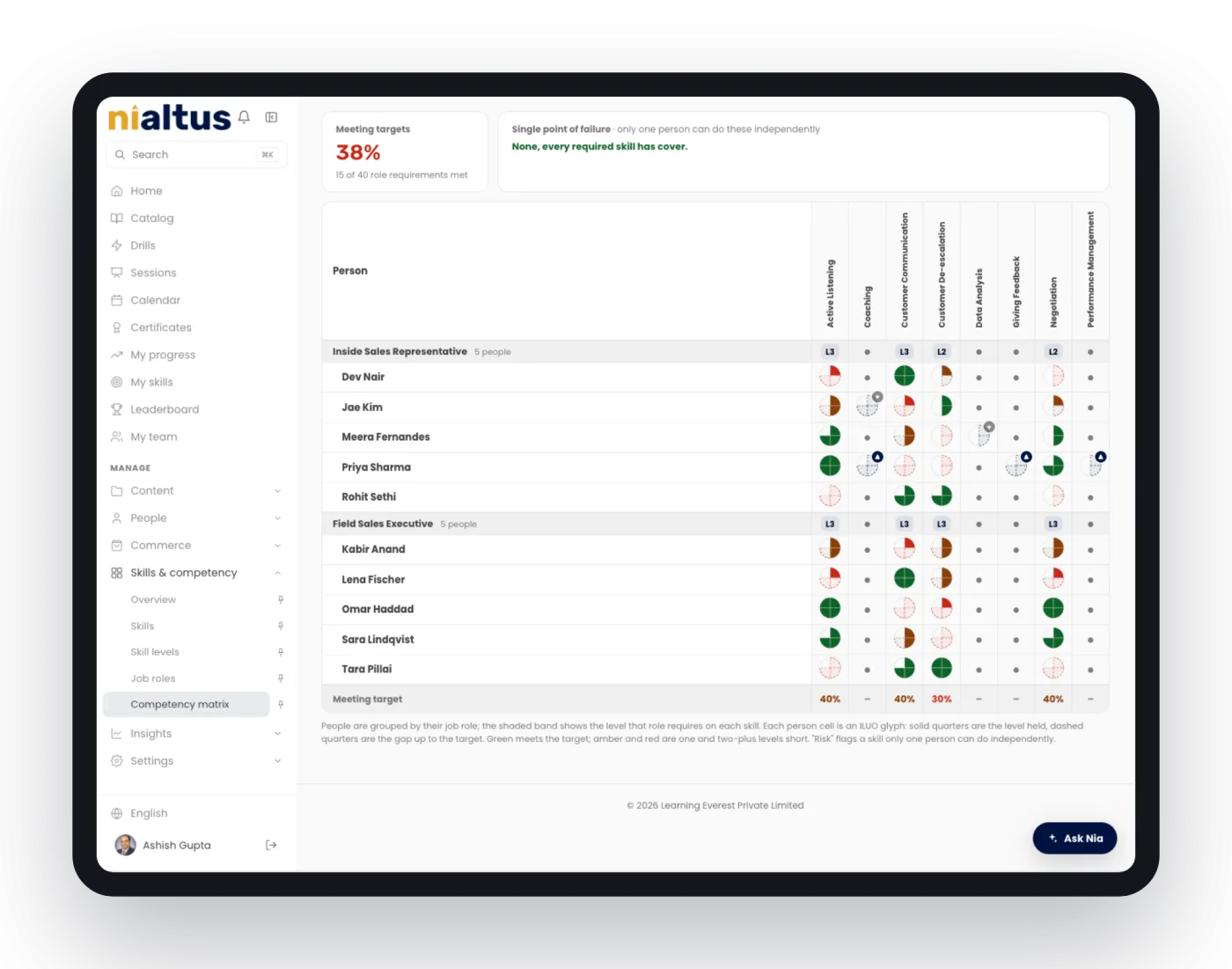Image resolution: width=1232 pixels, height=969 pixels.
Task: Expand the Content section chevron
Action: point(278,491)
